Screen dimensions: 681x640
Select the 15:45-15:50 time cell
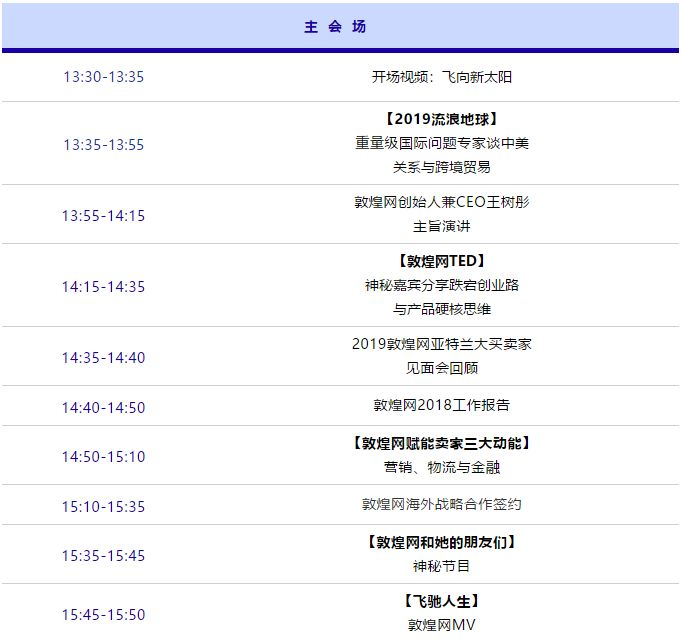(103, 615)
